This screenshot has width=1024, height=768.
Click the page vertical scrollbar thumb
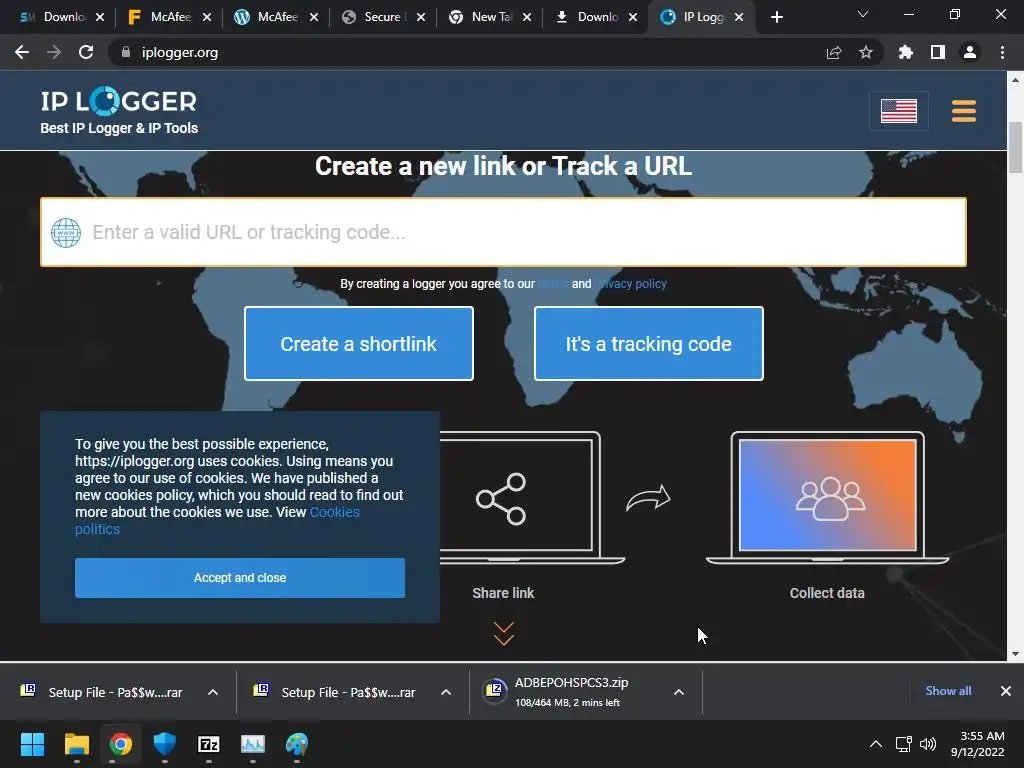(1015, 148)
